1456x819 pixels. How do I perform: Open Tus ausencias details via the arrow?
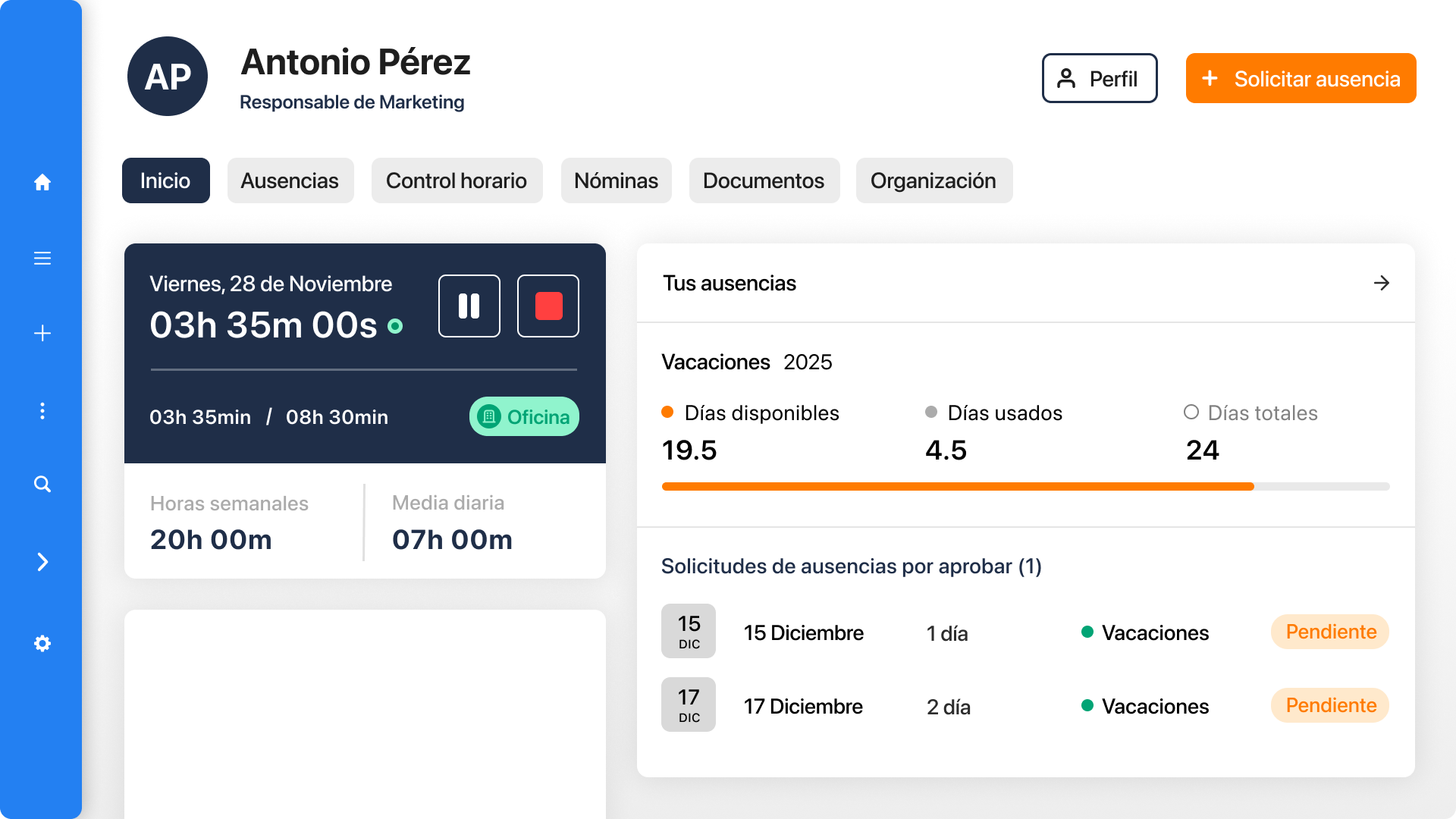pos(1382,283)
